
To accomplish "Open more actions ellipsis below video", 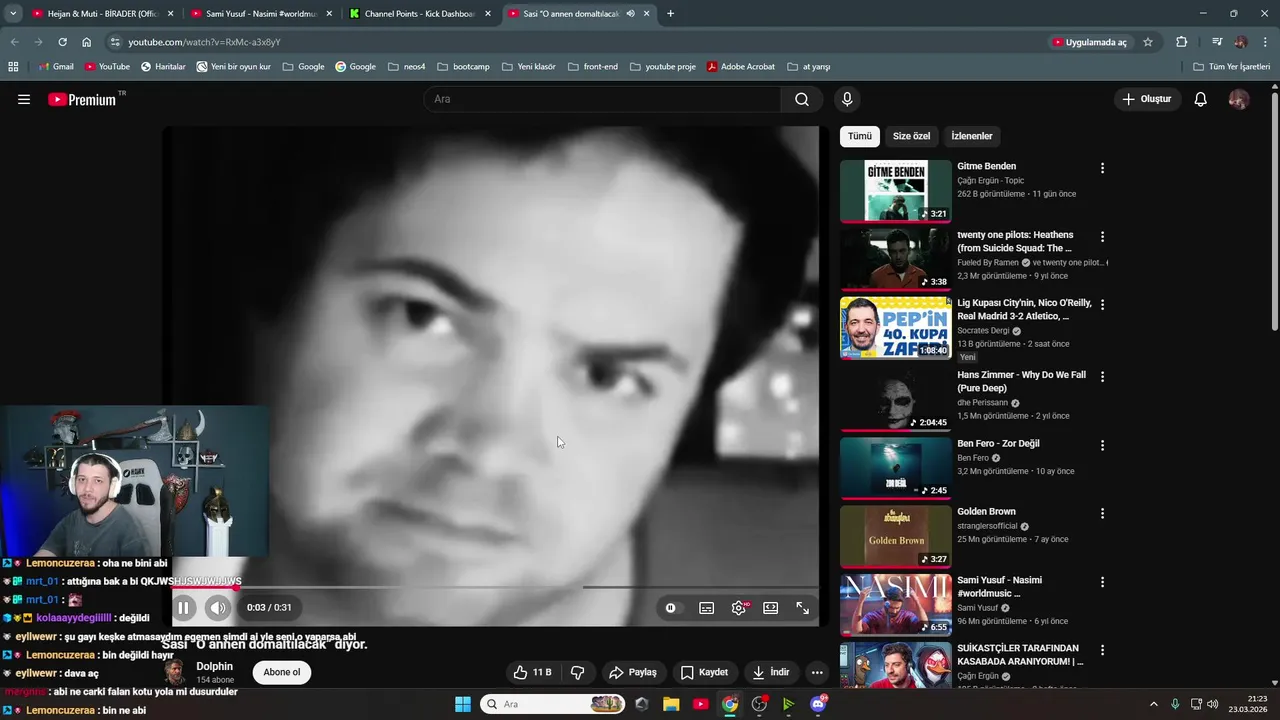I will pyautogui.click(x=817, y=672).
